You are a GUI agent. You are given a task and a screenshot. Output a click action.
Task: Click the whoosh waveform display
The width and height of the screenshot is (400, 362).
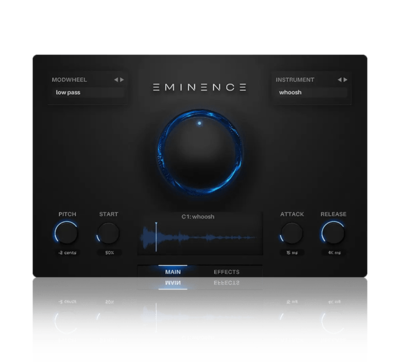(x=200, y=238)
